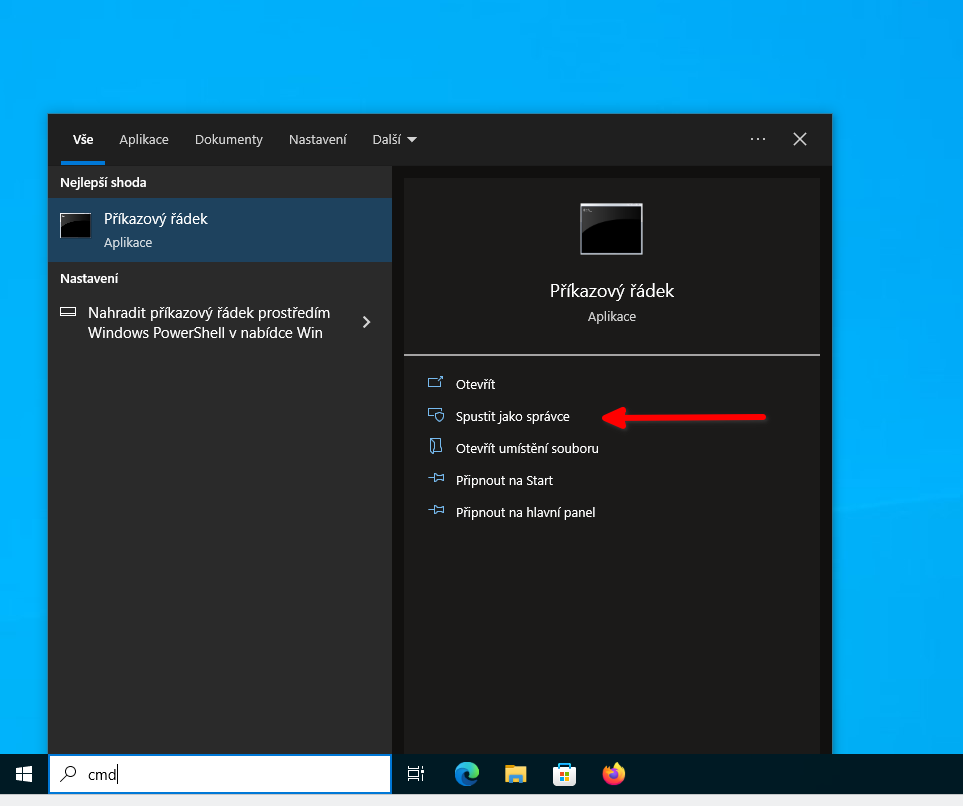Open the Windows Start menu

[24, 773]
